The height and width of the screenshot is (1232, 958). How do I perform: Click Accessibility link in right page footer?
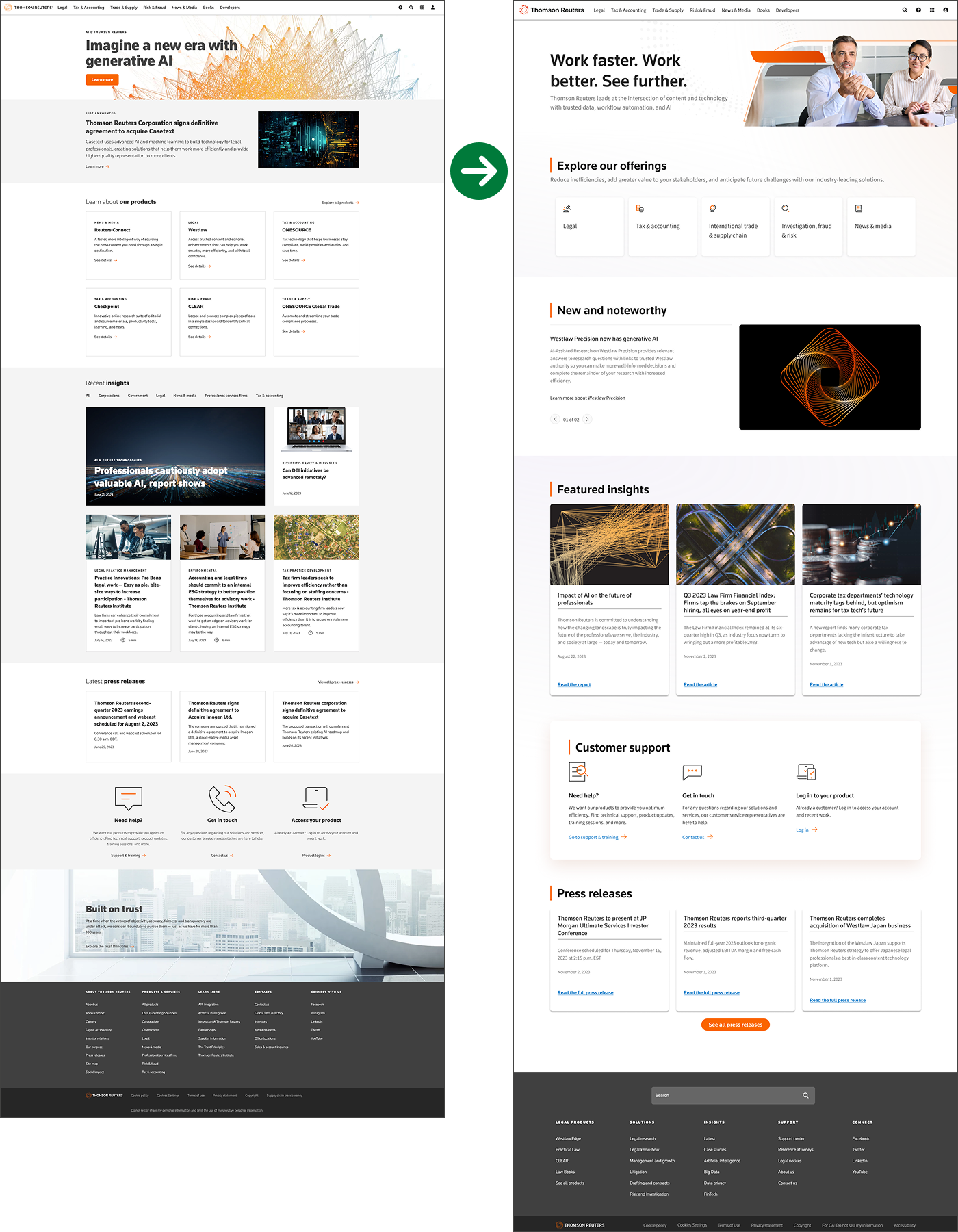pos(905,1225)
